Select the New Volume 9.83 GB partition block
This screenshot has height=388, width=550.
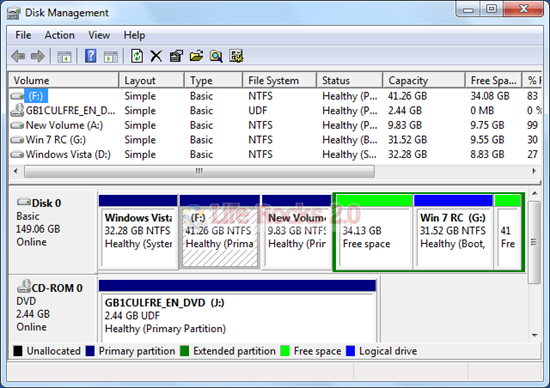[296, 232]
